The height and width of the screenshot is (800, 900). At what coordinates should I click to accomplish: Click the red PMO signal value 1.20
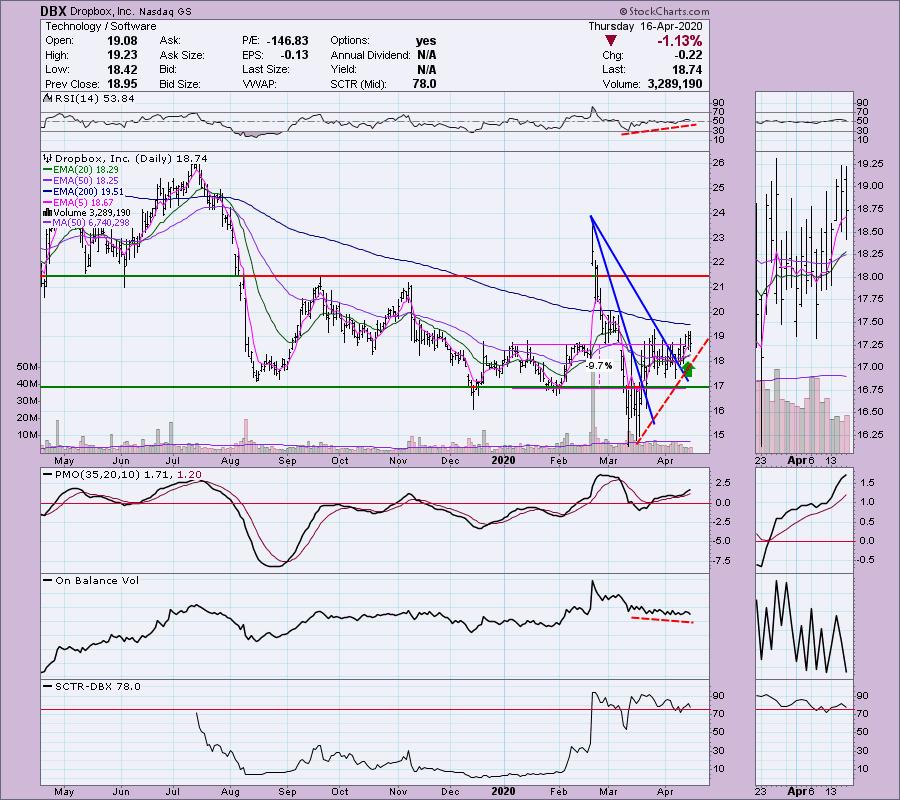[189, 475]
